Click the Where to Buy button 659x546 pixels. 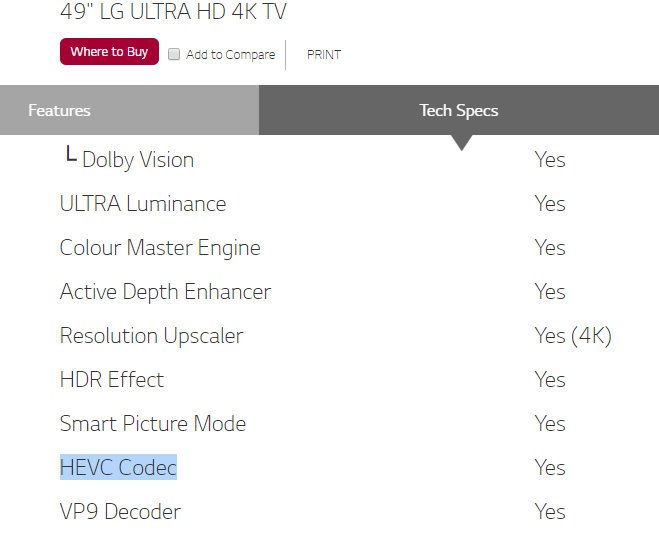point(109,52)
